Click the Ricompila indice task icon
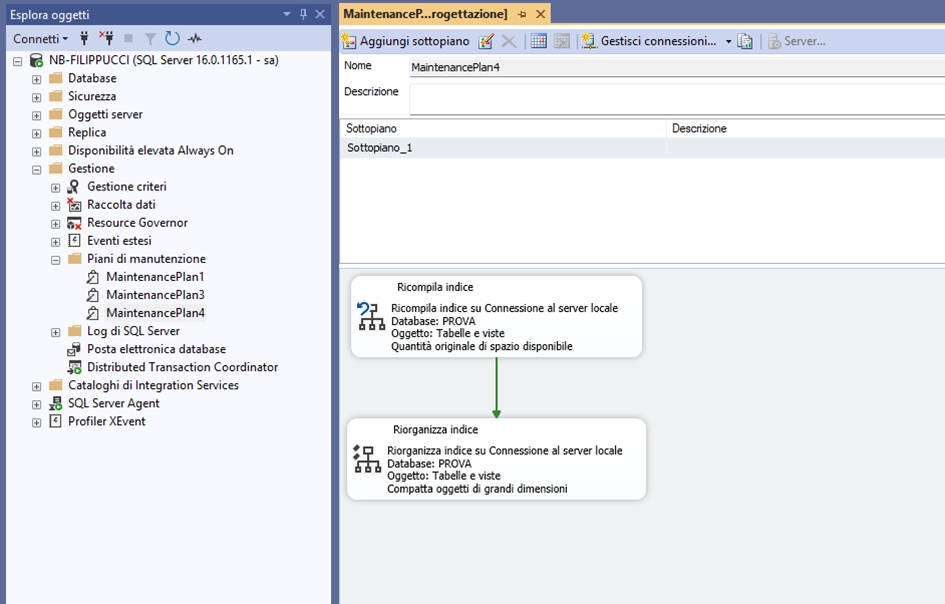Image resolution: width=945 pixels, height=604 pixels. 371,316
